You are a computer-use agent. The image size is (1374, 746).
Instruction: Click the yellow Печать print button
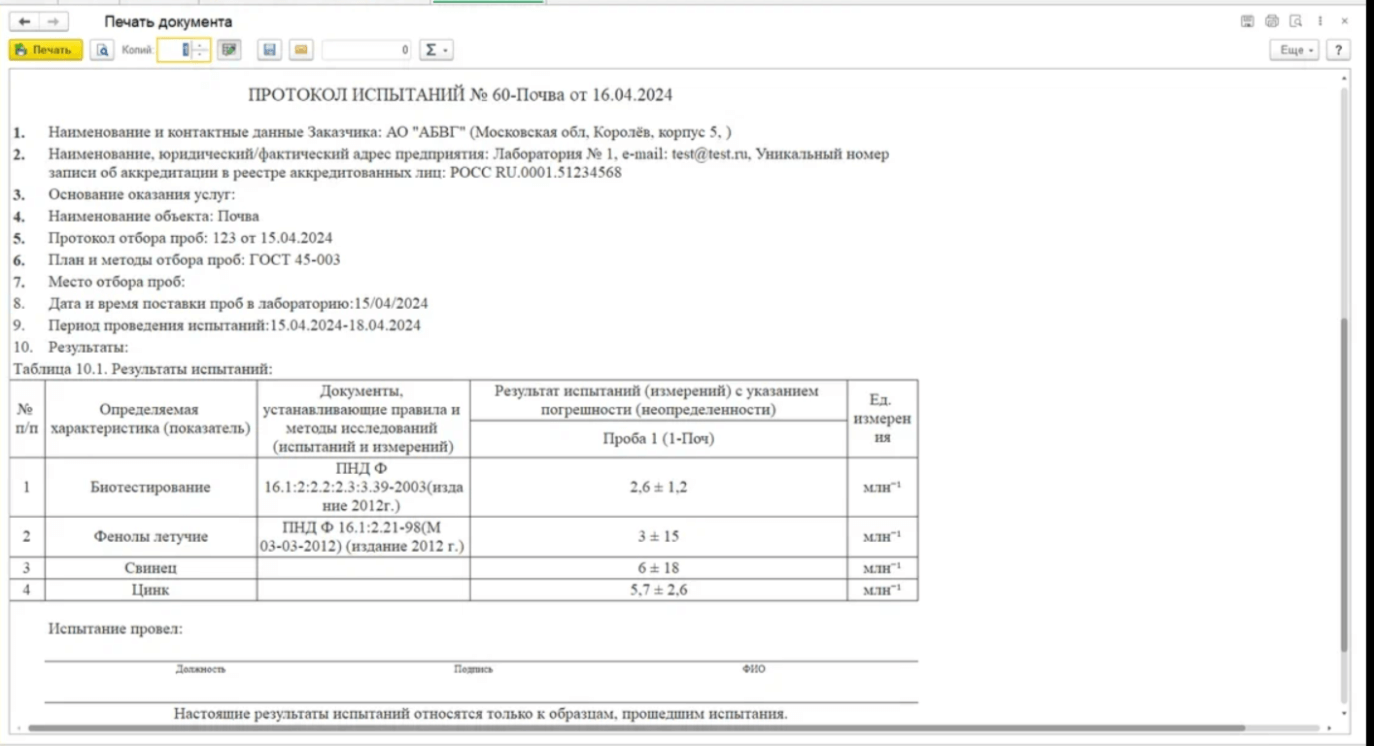(x=45, y=50)
